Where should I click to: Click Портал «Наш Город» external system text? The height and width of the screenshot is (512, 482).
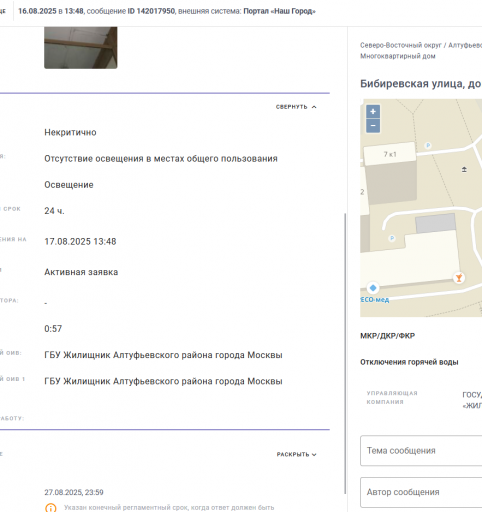tap(279, 11)
